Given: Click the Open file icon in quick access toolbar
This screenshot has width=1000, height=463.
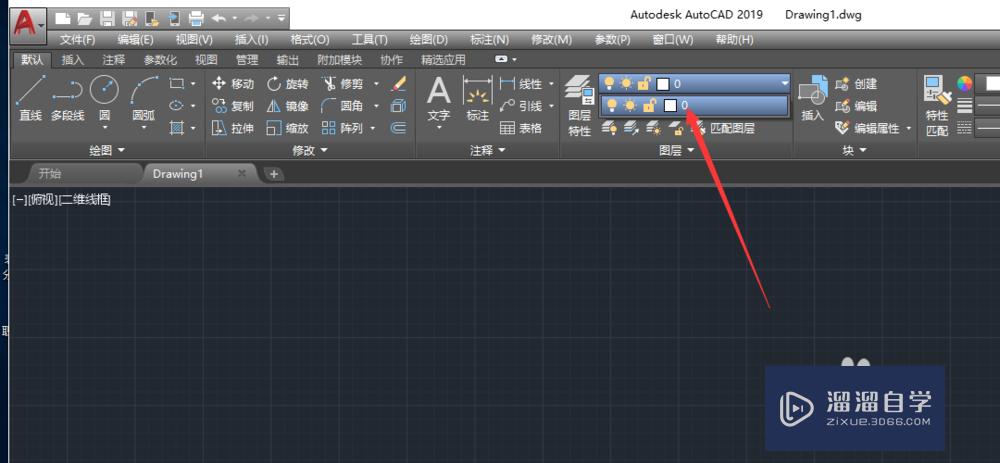Looking at the screenshot, I should pos(85,18).
